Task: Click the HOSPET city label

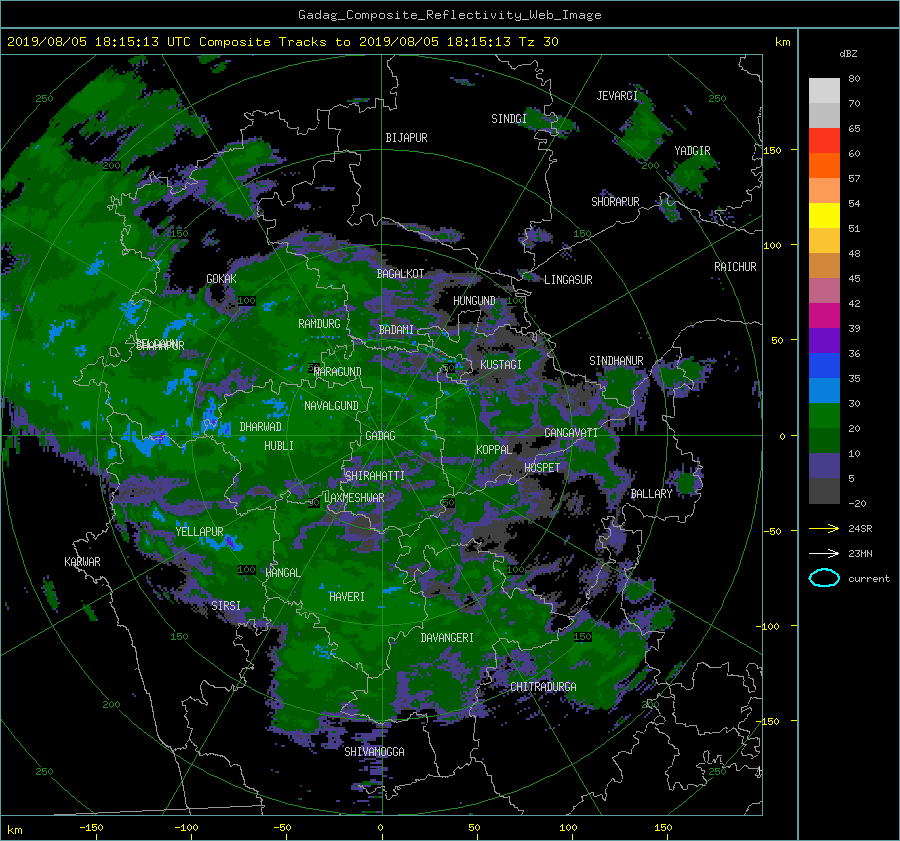Action: click(x=542, y=468)
